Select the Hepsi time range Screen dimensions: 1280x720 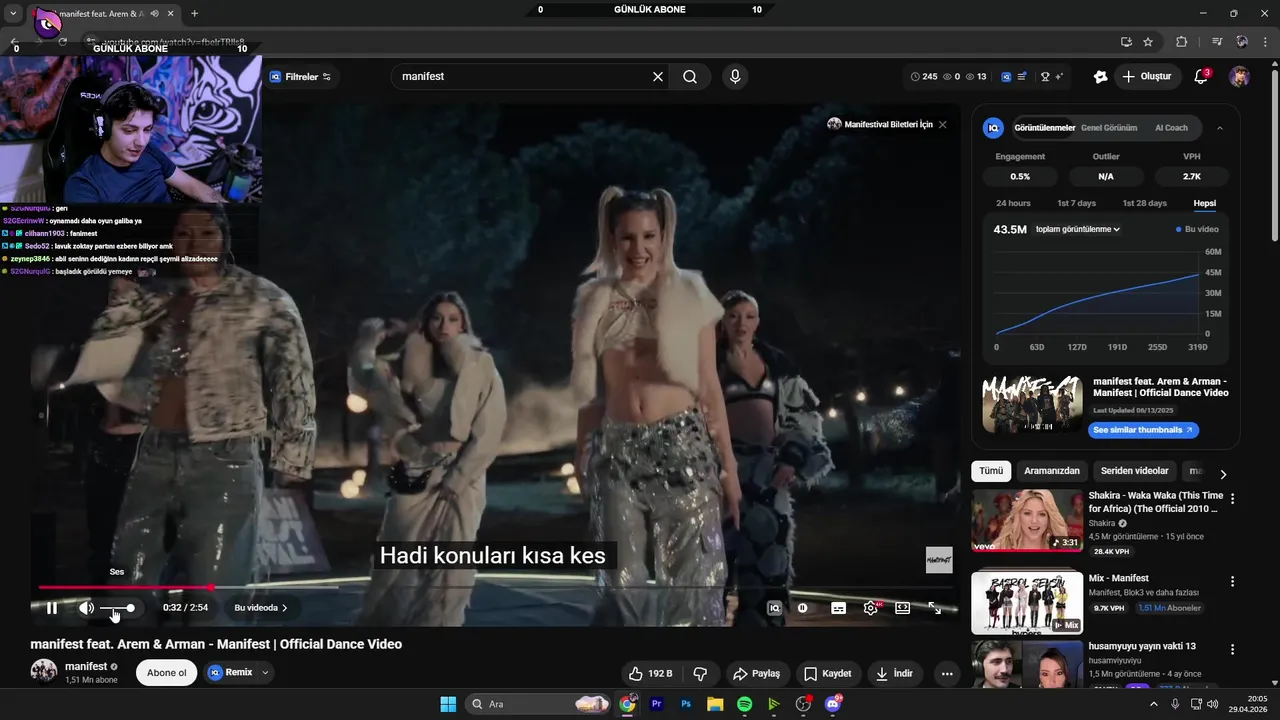tap(1204, 203)
